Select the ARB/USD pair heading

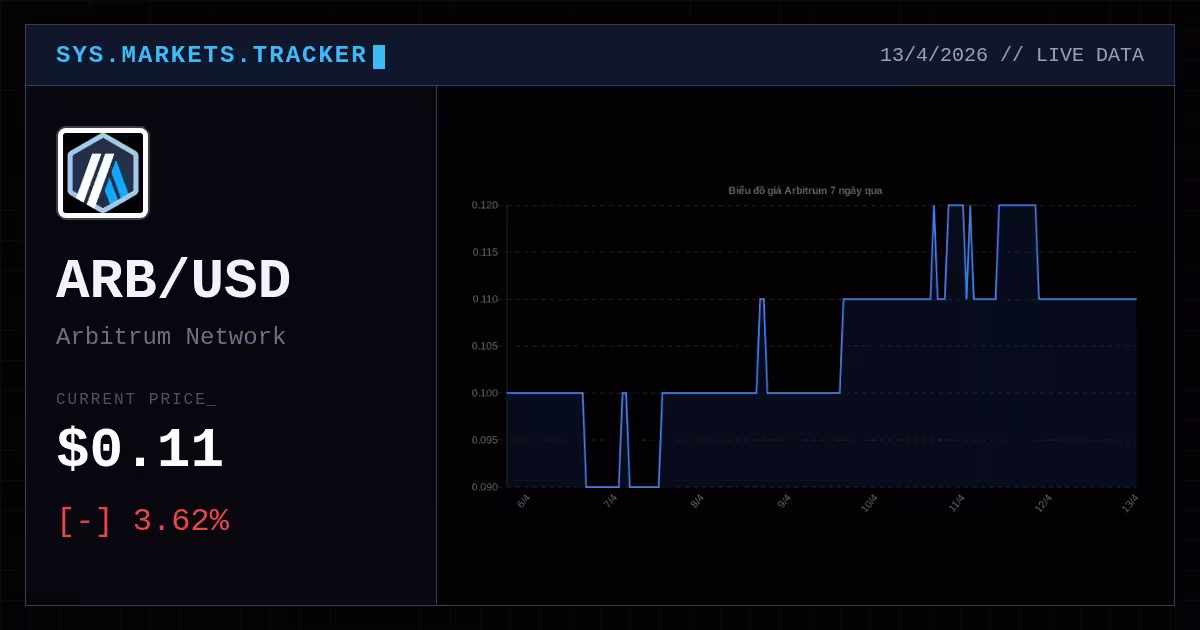[x=173, y=280]
